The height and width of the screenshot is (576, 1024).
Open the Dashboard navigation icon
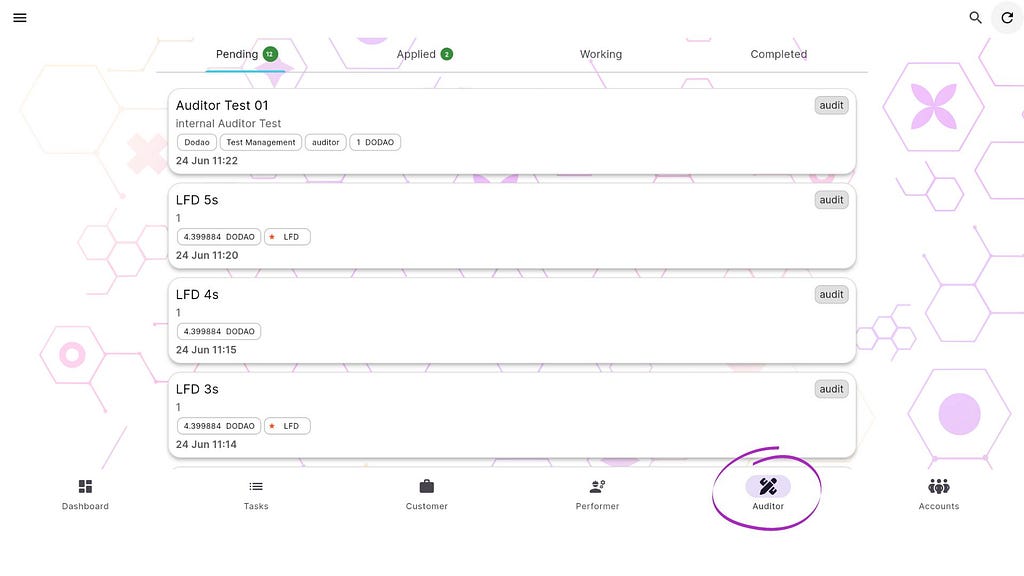tap(85, 487)
